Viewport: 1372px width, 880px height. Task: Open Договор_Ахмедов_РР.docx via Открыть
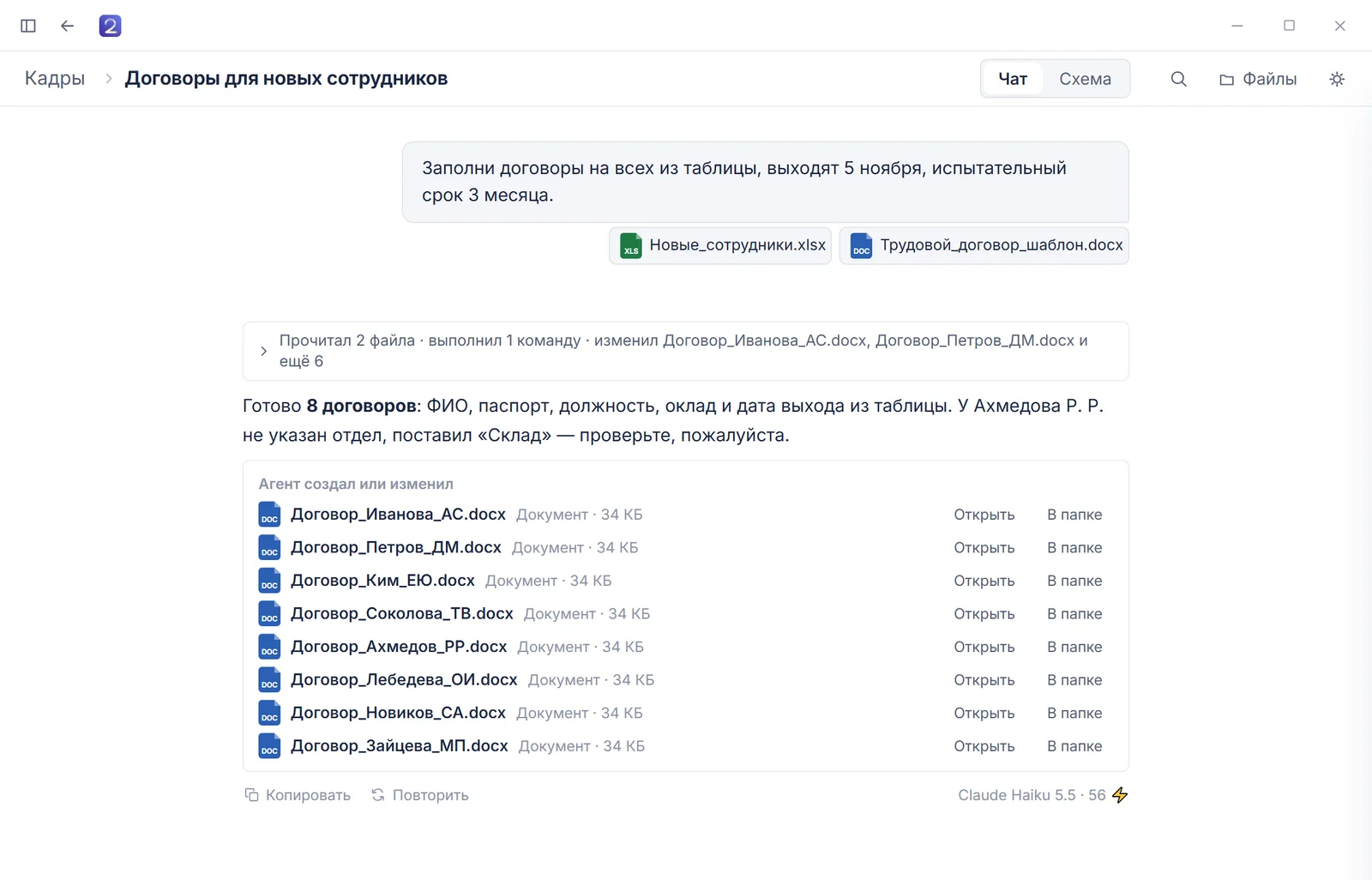point(984,647)
